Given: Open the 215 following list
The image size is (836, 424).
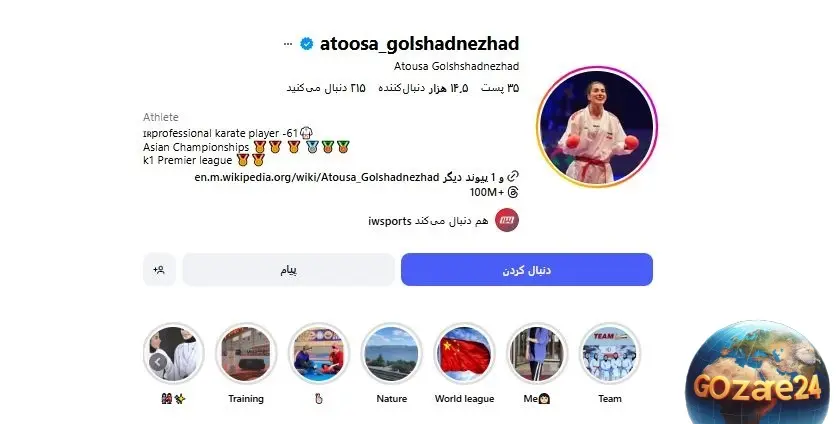Looking at the screenshot, I should (x=326, y=88).
